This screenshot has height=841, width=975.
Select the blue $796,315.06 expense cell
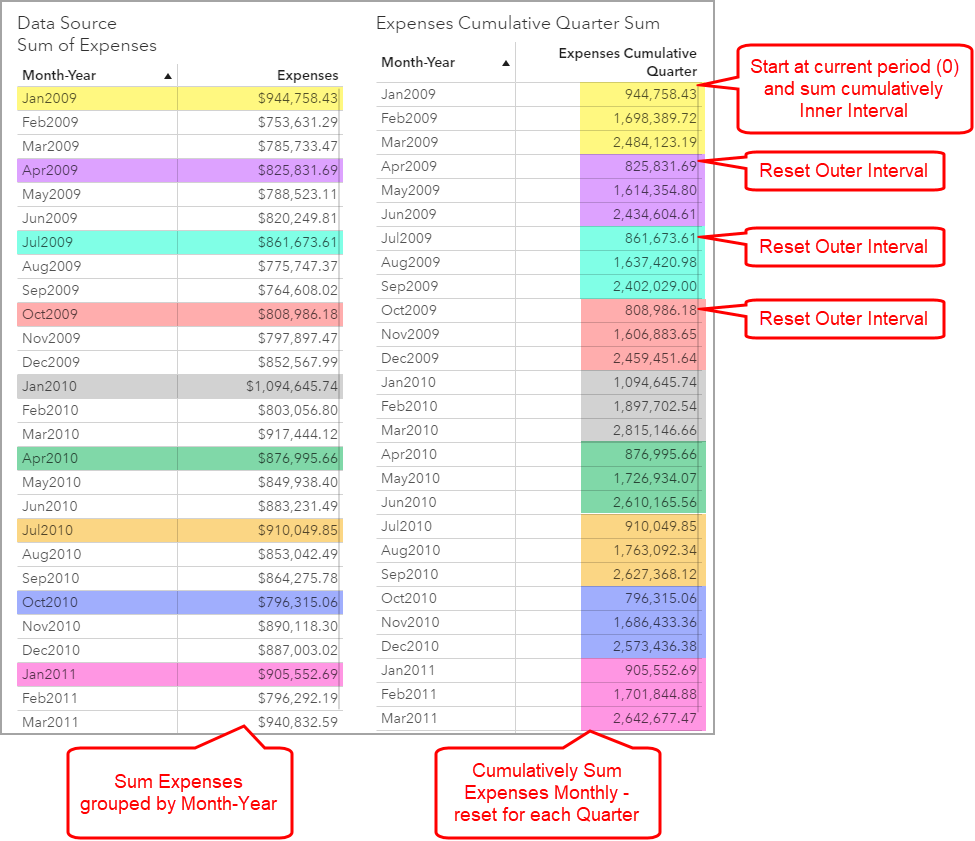point(260,603)
